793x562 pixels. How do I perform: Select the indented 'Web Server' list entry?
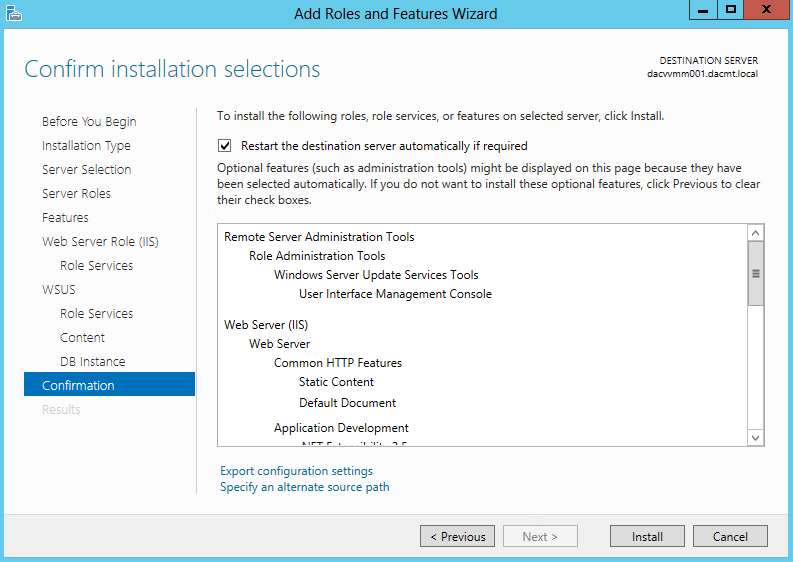(279, 344)
